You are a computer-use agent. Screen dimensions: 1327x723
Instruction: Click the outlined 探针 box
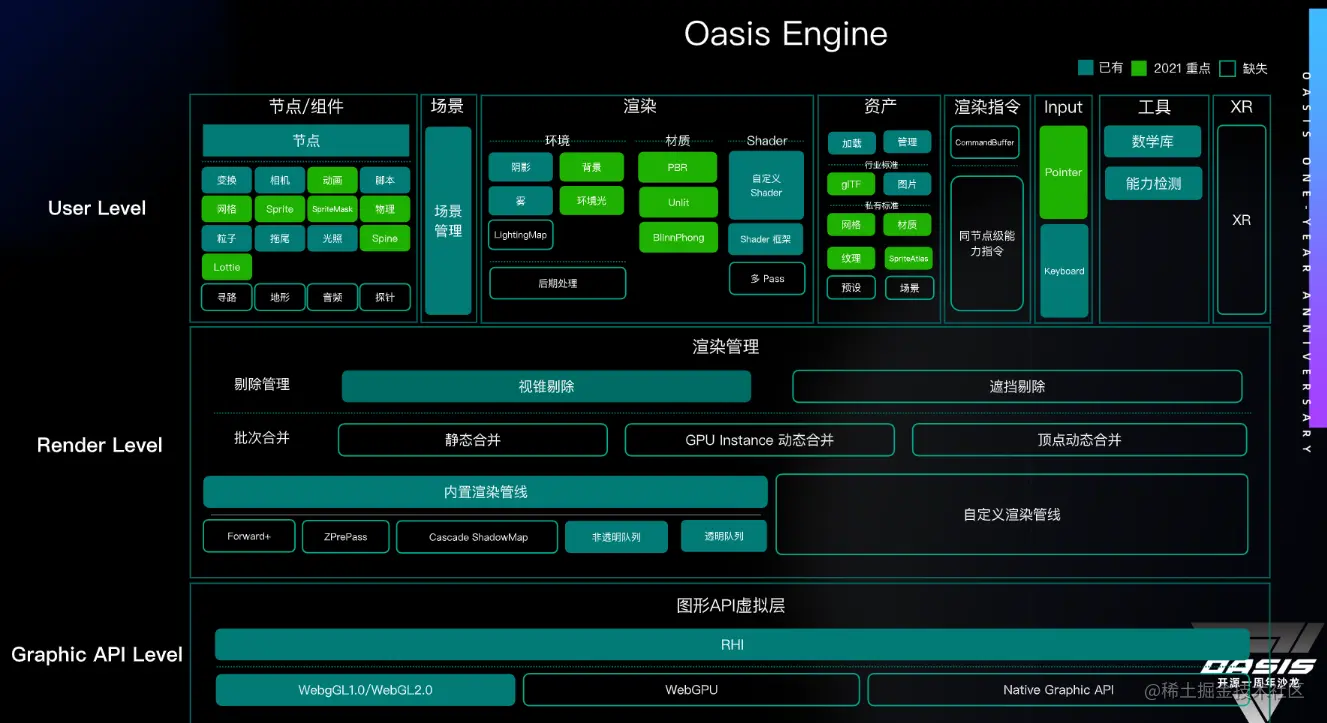(385, 297)
